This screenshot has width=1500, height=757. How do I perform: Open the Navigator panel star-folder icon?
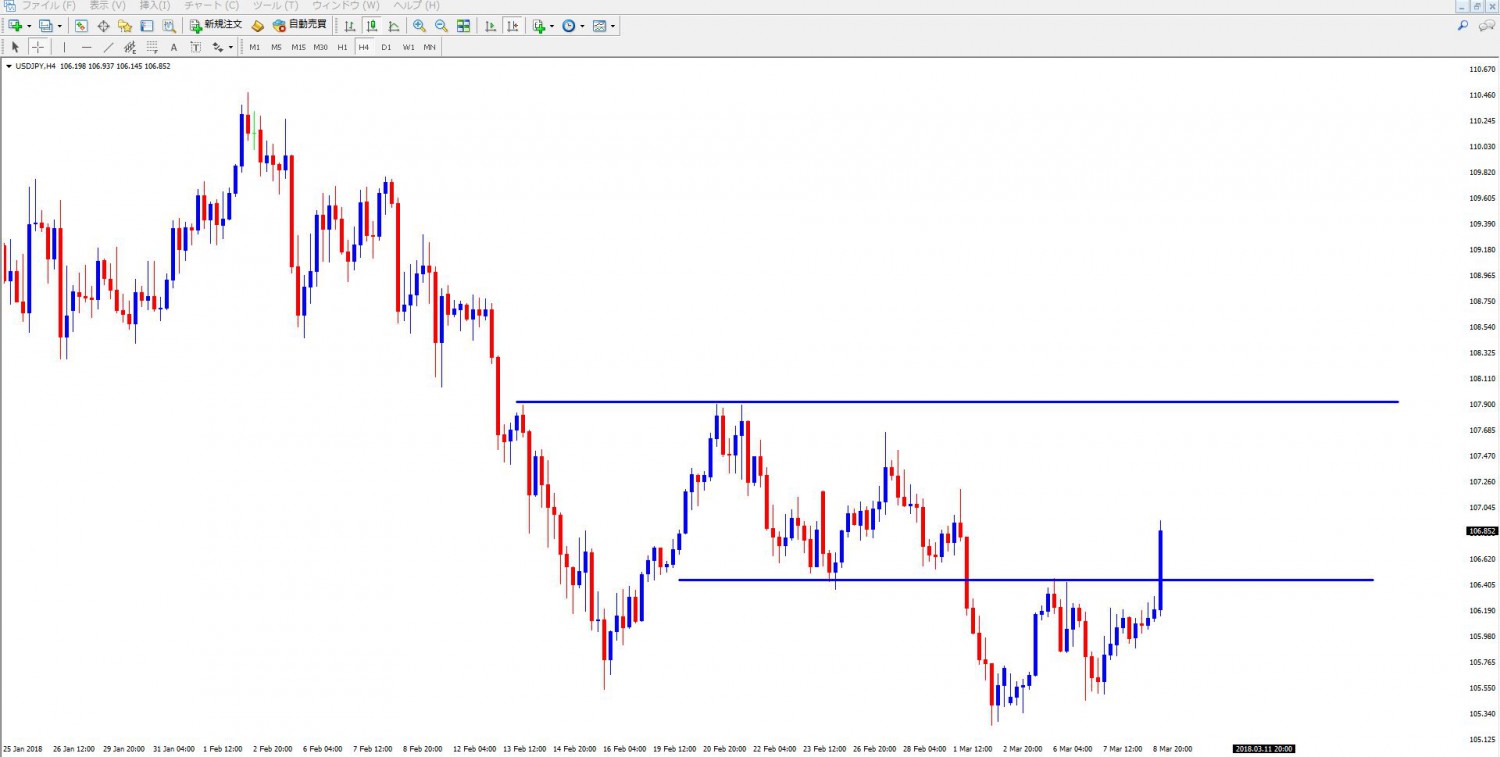pyautogui.click(x=124, y=25)
